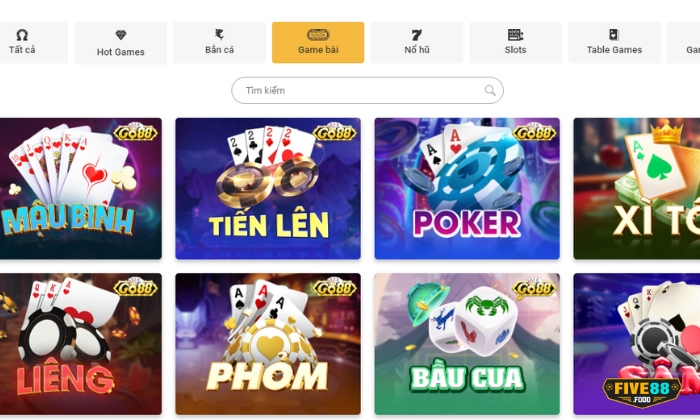Open the Xì Tố game tile
This screenshot has height=420, width=700.
[637, 188]
